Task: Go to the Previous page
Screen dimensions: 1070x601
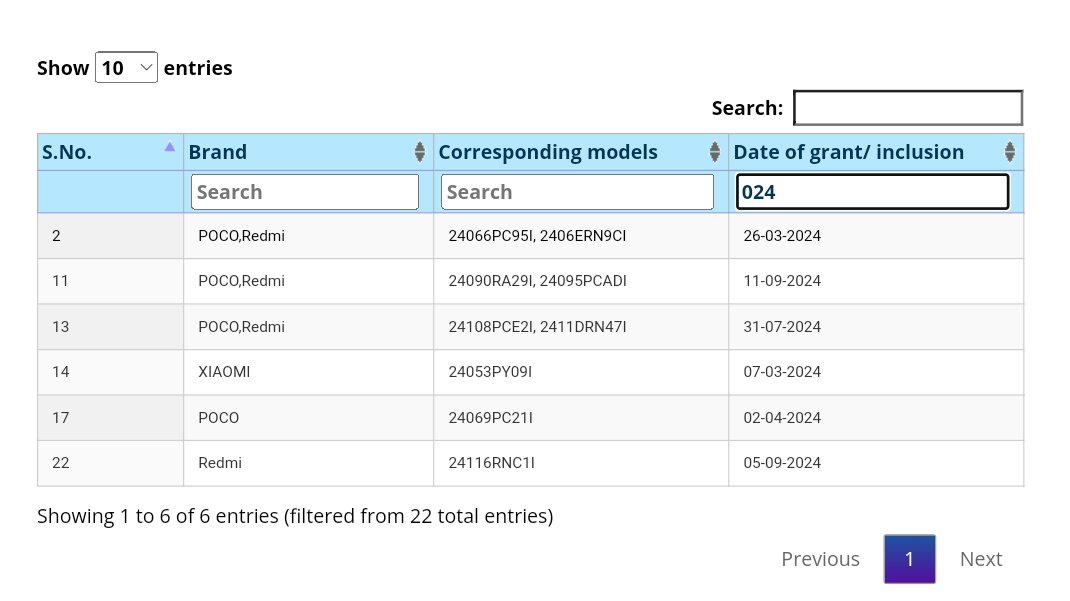Action: pos(820,559)
